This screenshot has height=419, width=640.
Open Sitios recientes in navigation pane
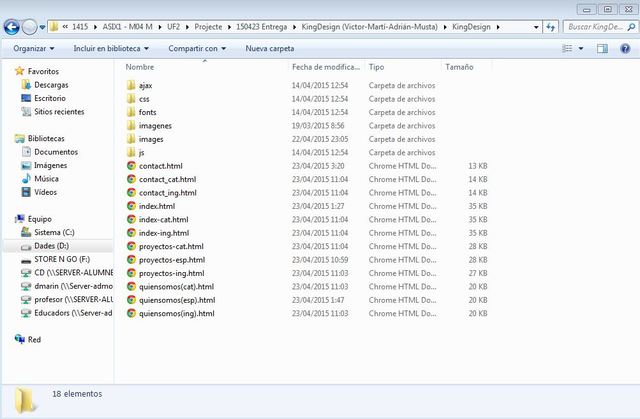click(59, 112)
